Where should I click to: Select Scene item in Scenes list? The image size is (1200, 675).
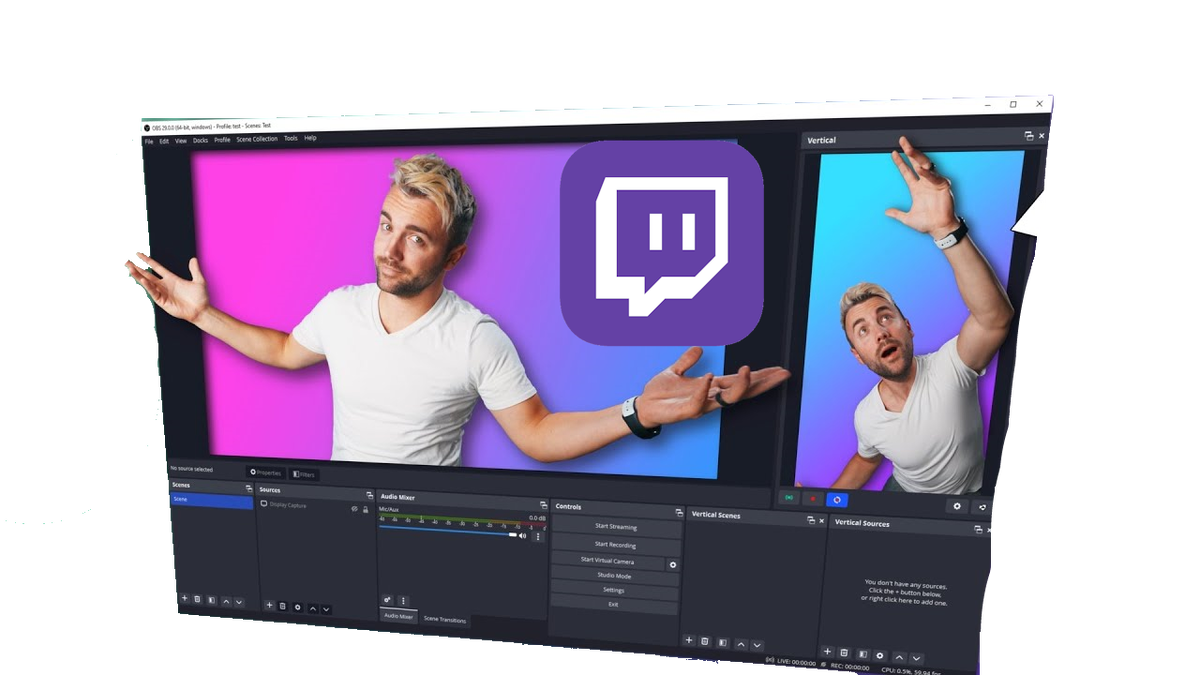click(211, 500)
